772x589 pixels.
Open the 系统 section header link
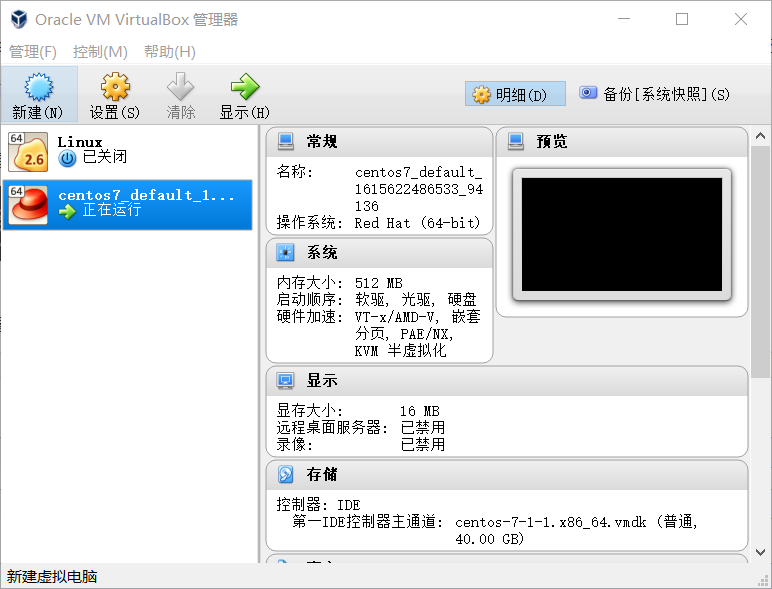322,253
